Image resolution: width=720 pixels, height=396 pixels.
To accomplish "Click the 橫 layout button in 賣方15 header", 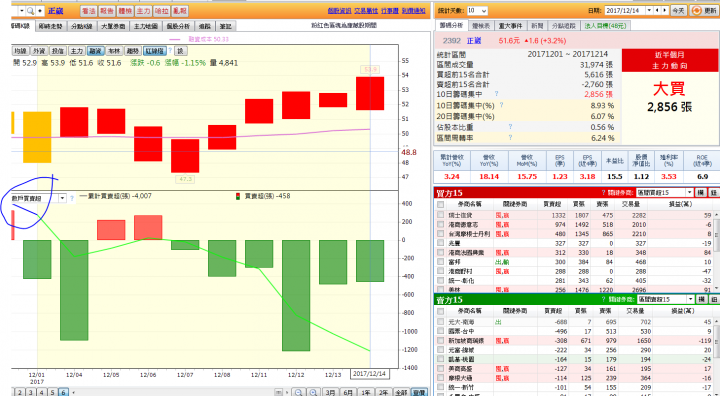I will click(x=701, y=299).
